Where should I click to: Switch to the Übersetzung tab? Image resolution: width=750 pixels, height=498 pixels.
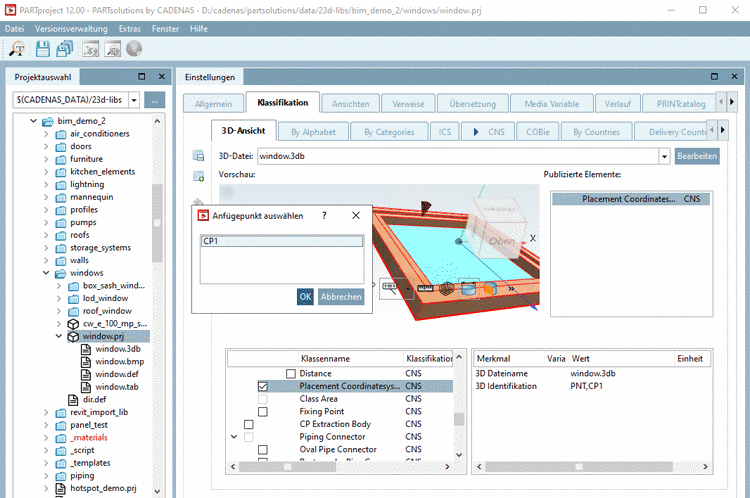pyautogui.click(x=473, y=104)
